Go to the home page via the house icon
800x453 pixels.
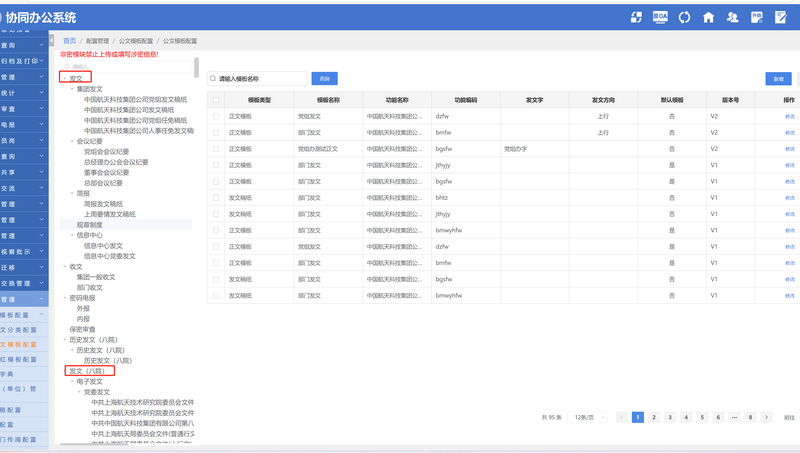tap(708, 17)
